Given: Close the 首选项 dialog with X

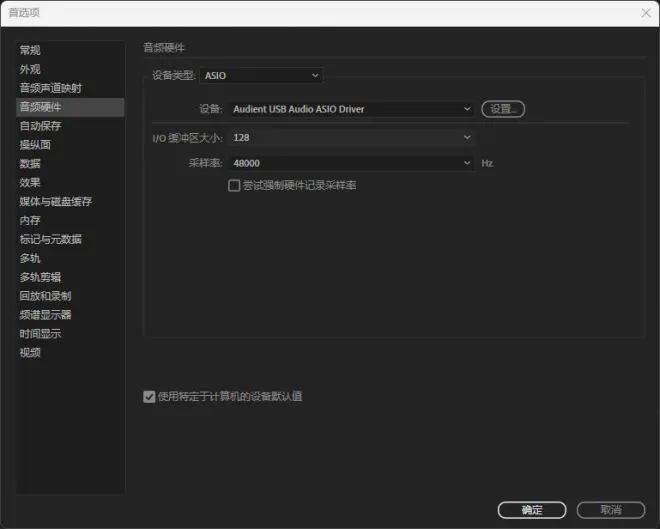Looking at the screenshot, I should pos(646,13).
